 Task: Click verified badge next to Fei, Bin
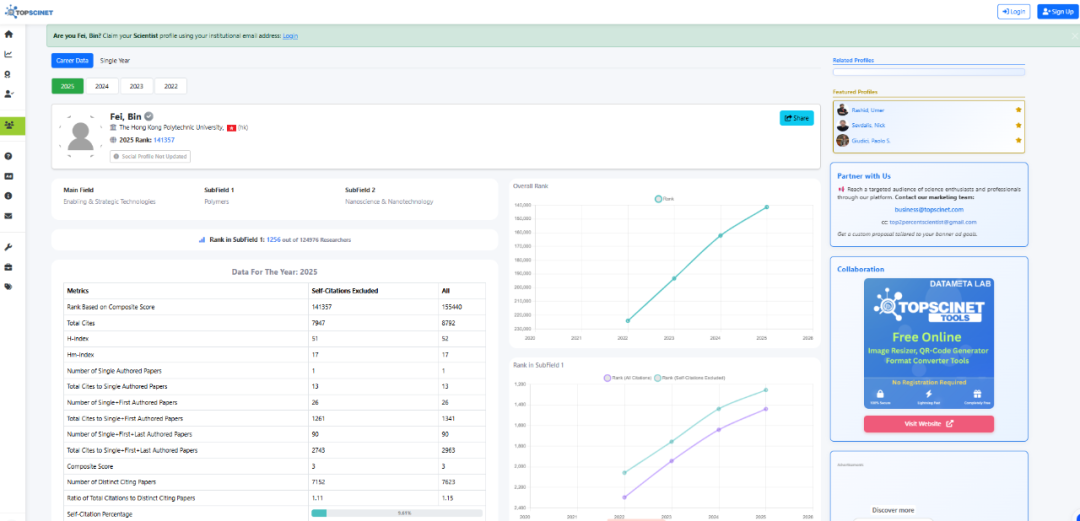148,116
